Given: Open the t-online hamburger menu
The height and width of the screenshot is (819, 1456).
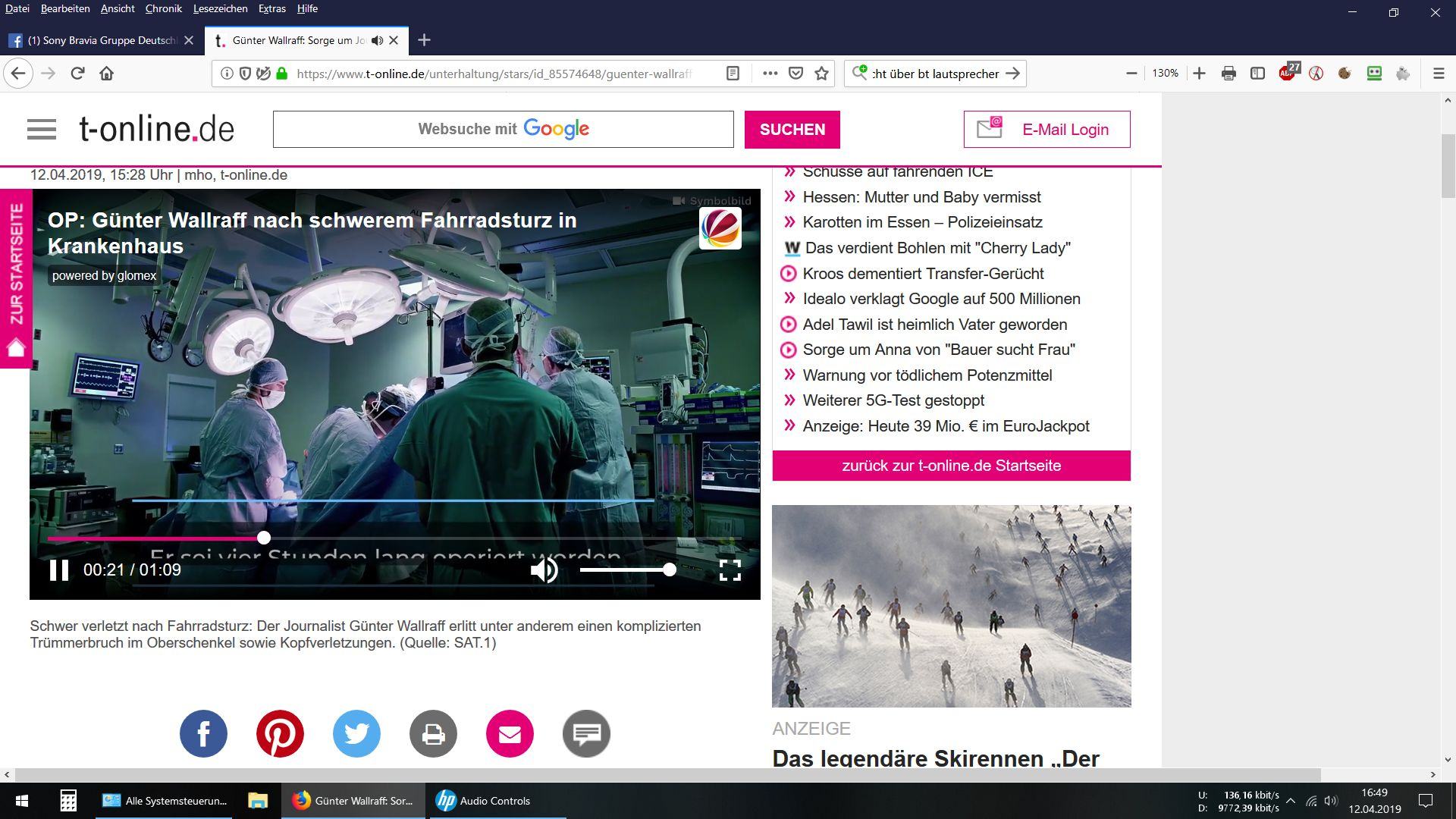Looking at the screenshot, I should [x=42, y=130].
